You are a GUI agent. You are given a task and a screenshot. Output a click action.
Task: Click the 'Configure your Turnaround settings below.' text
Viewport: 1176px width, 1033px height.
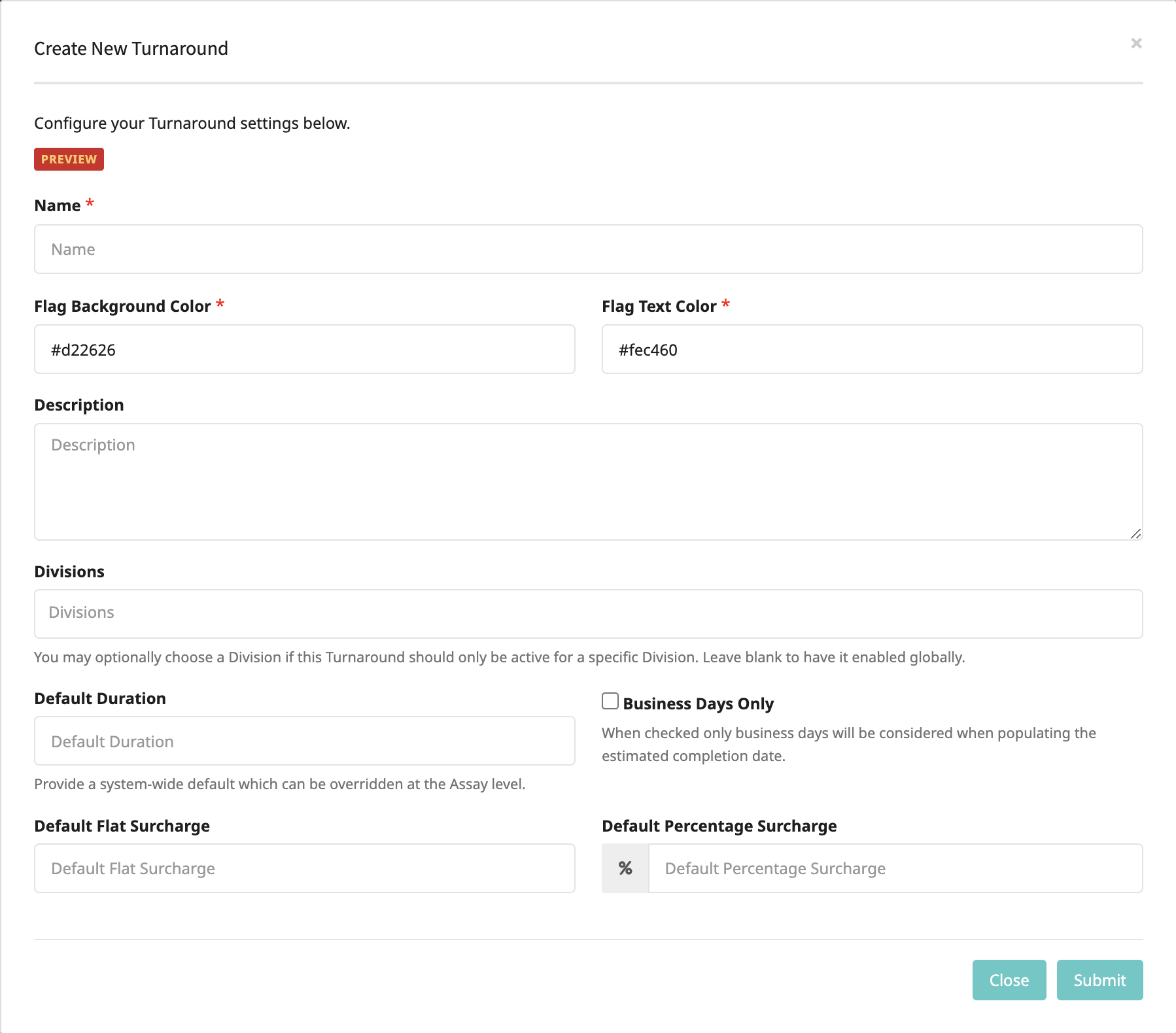(x=192, y=123)
